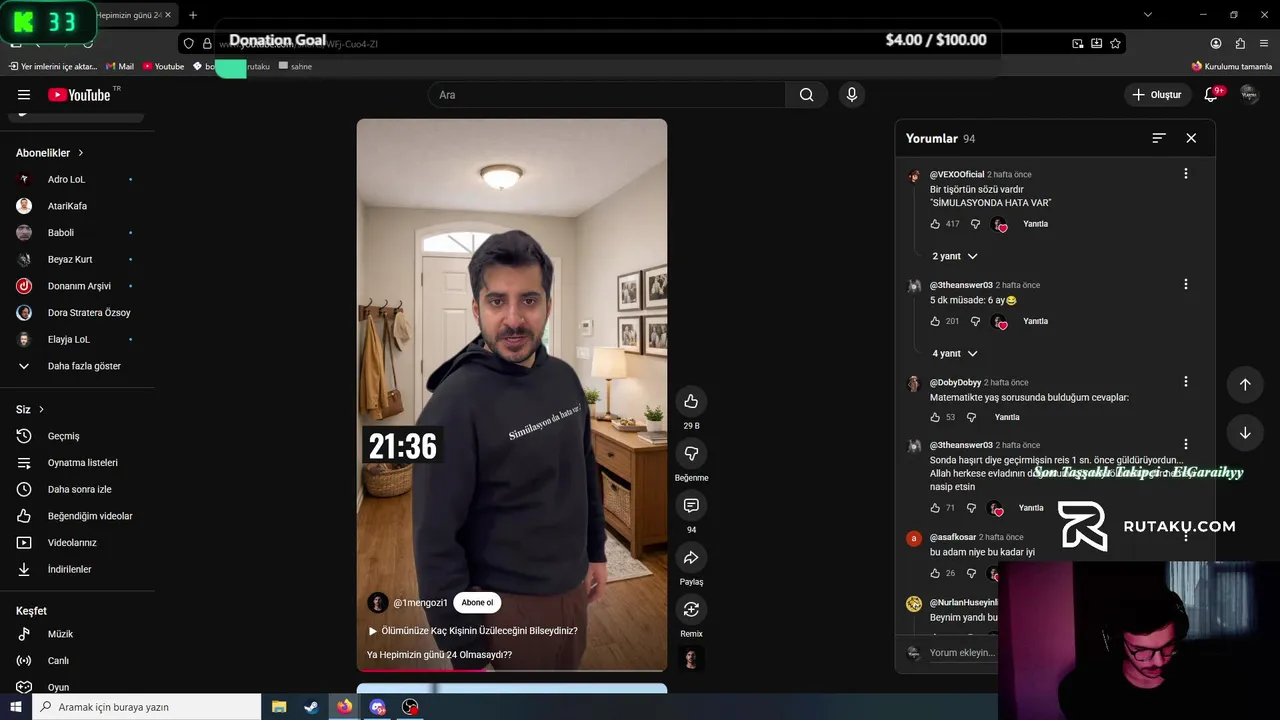This screenshot has height=720, width=1280.
Task: Click the Oluştur create button
Action: (1156, 95)
